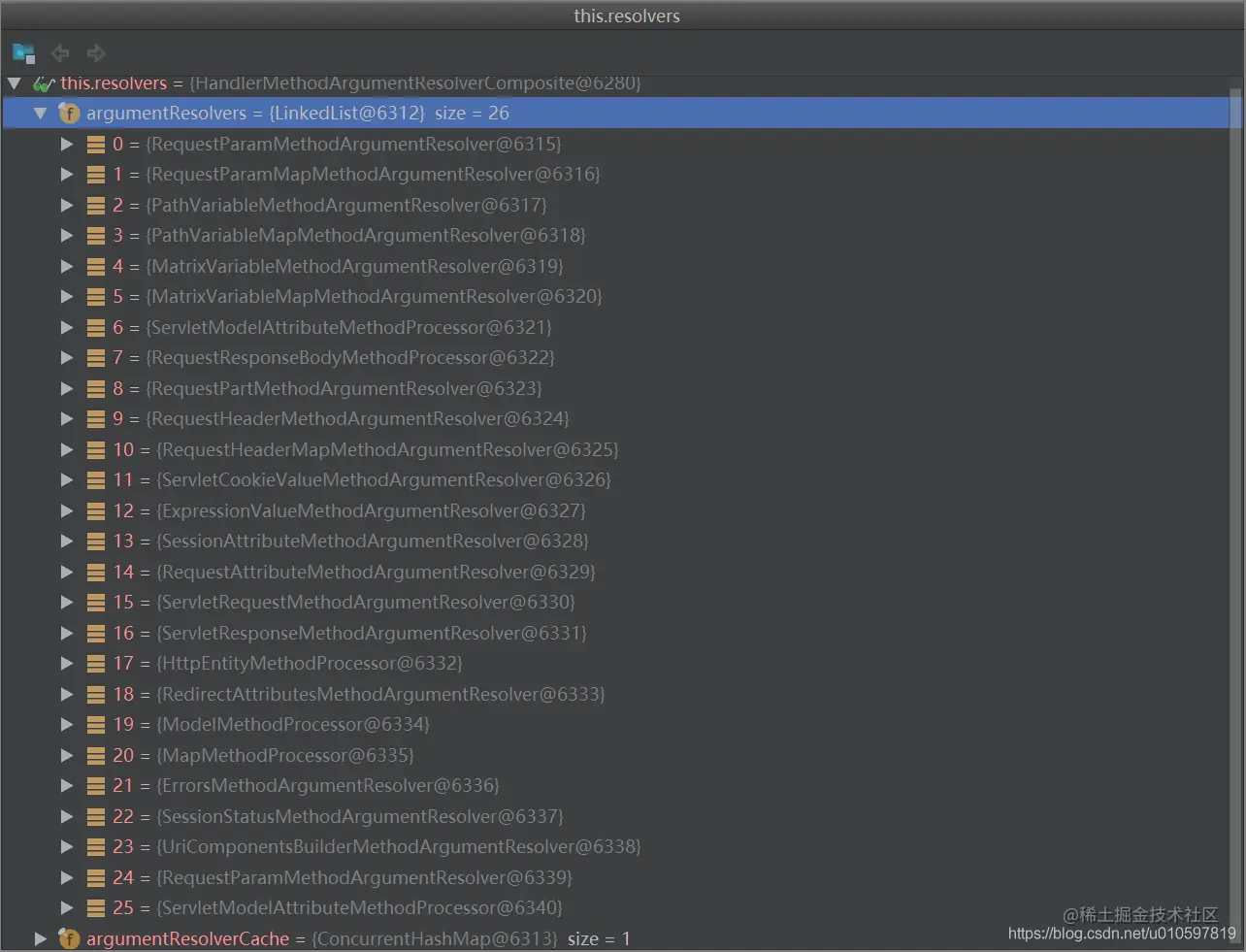This screenshot has height=952, width=1246.
Task: Click the field icon of argumentResolvers
Action: (x=69, y=114)
